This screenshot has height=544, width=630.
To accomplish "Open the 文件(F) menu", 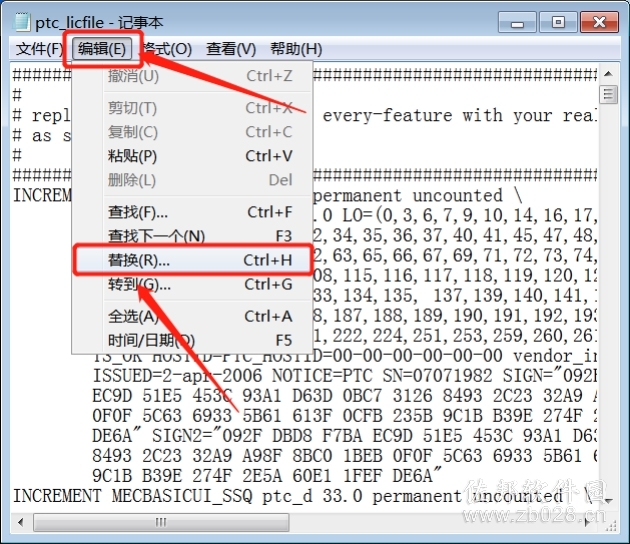I will coord(39,49).
